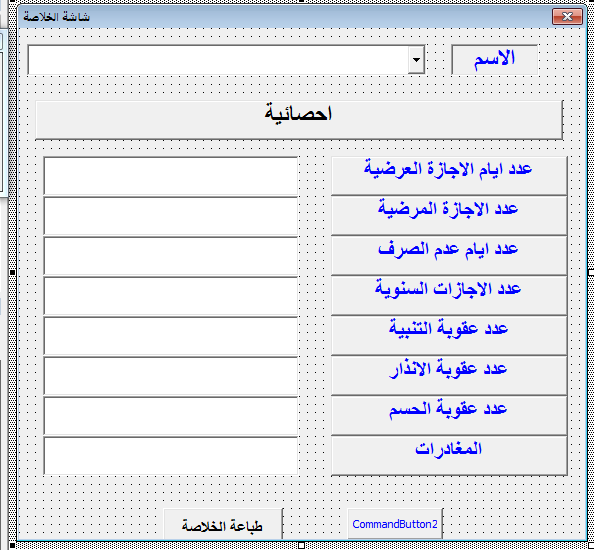
Task: Click the text box for عدد عقوبة الانذار
Action: point(170,377)
